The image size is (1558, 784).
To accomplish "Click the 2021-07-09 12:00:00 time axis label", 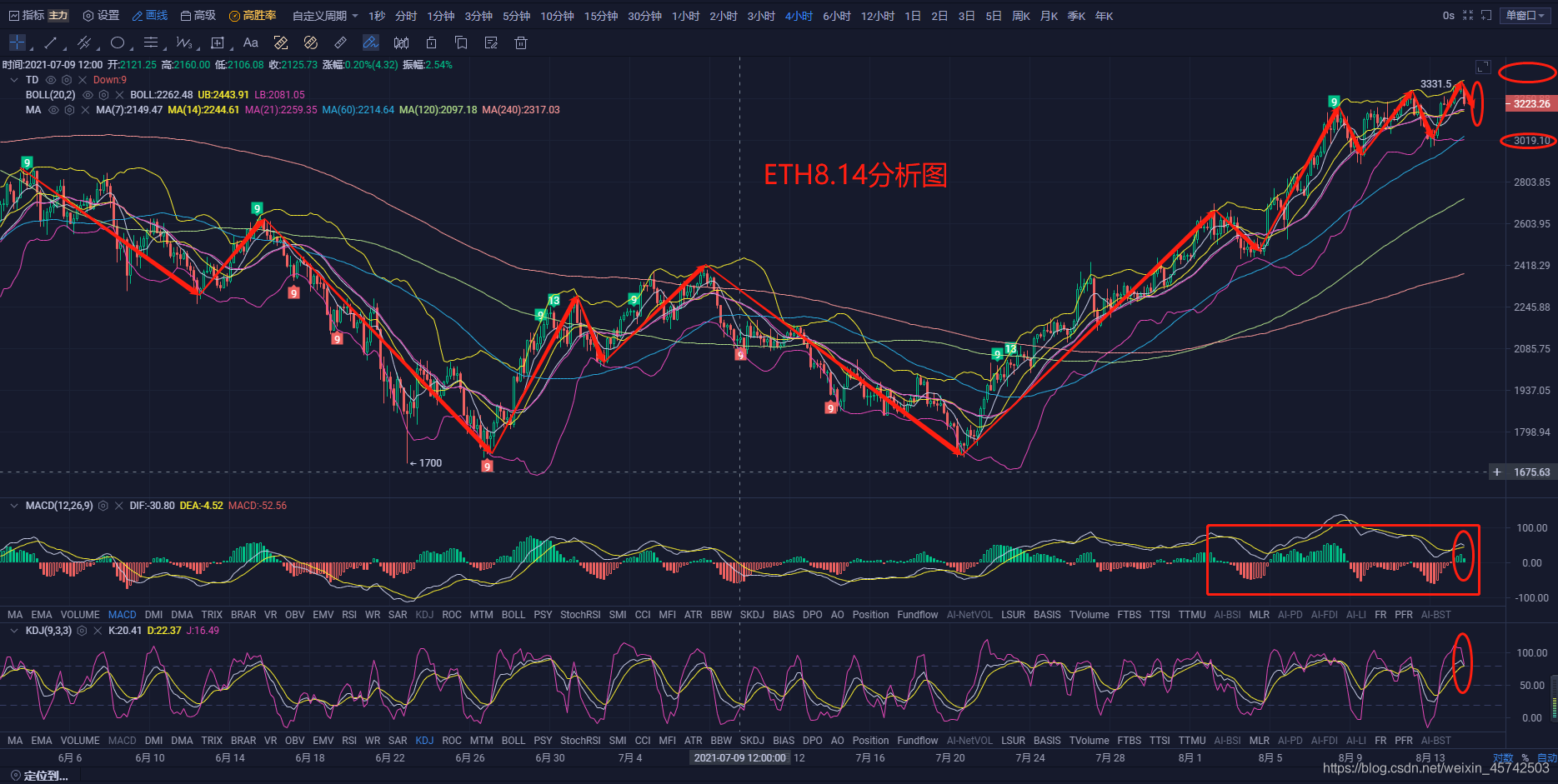I will pos(740,758).
